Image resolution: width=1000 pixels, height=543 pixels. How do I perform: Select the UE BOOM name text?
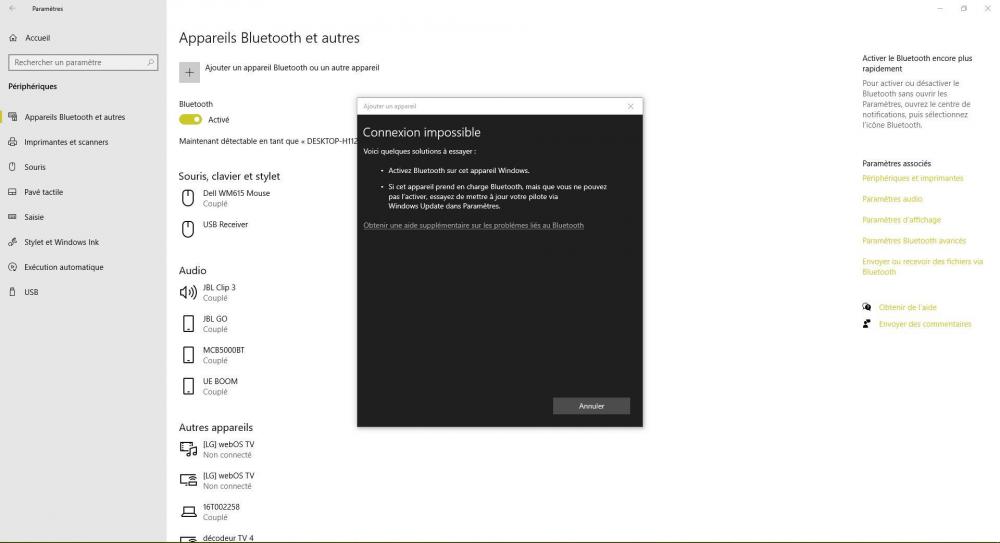220,382
